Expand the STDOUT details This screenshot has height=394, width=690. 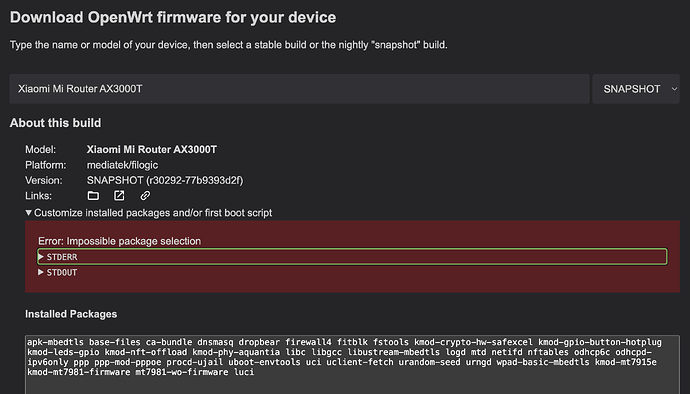coord(58,272)
